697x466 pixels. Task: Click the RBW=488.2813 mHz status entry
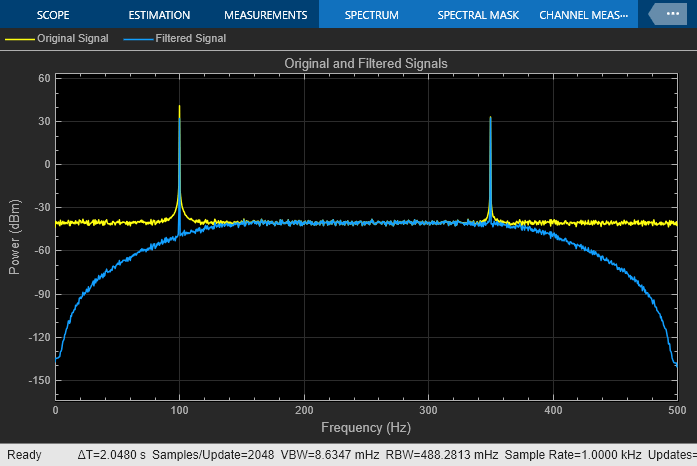[x=442, y=455]
